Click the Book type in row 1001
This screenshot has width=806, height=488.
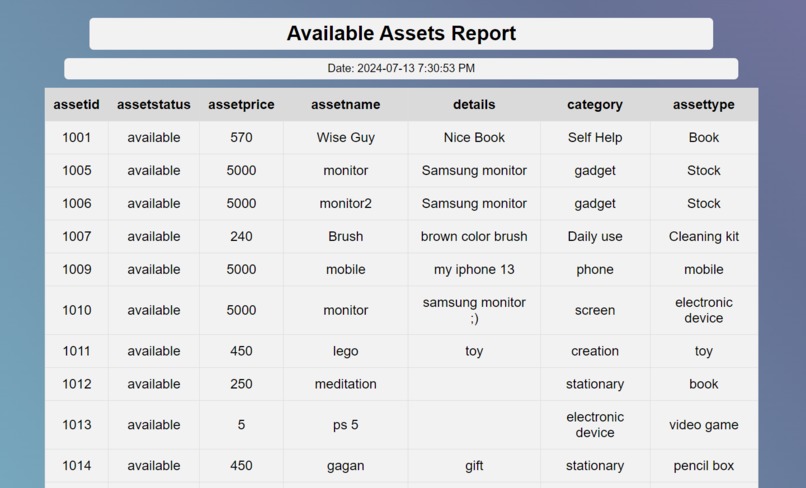pyautogui.click(x=704, y=137)
